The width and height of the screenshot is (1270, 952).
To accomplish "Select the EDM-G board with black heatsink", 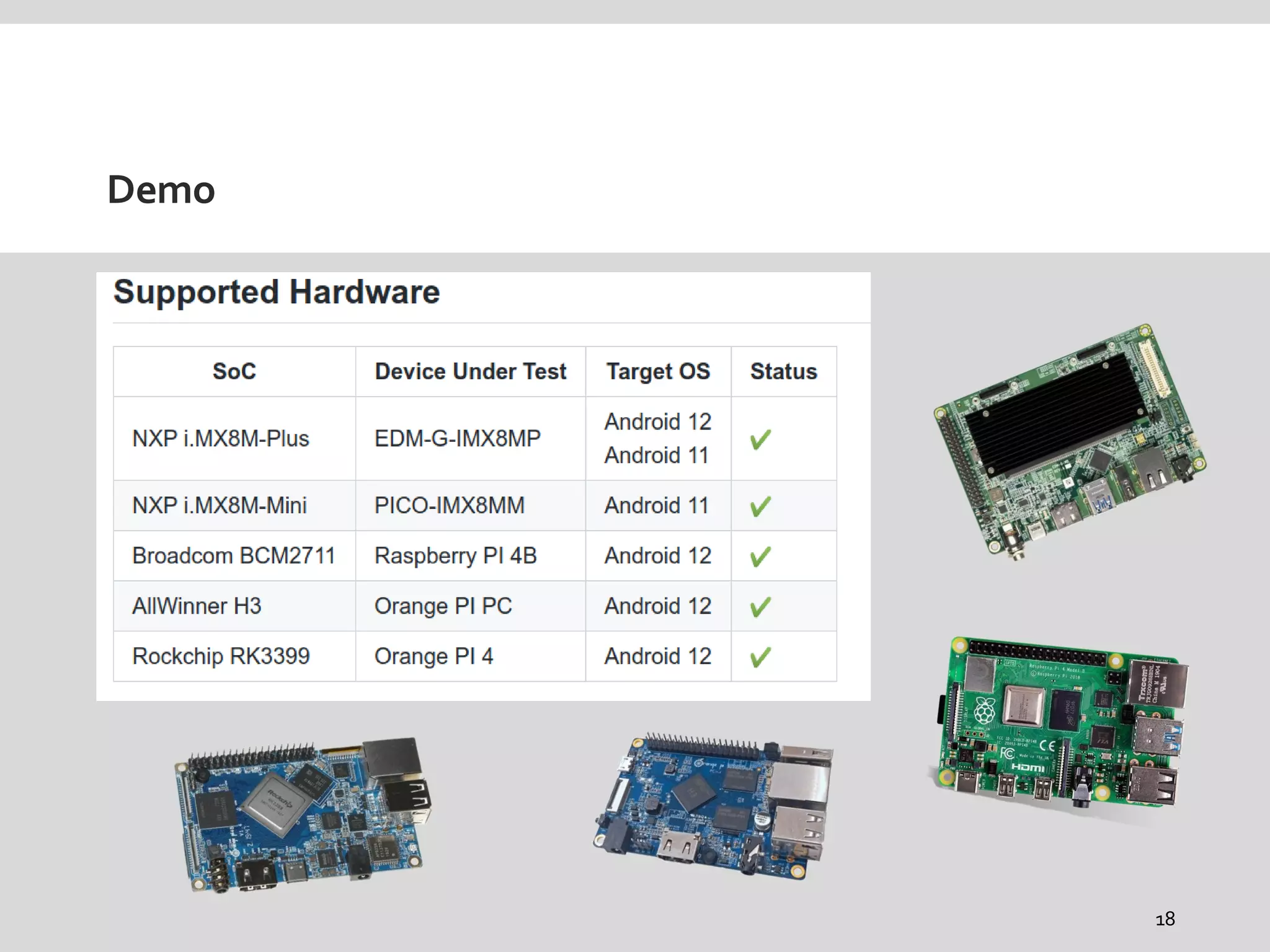I will click(1070, 441).
